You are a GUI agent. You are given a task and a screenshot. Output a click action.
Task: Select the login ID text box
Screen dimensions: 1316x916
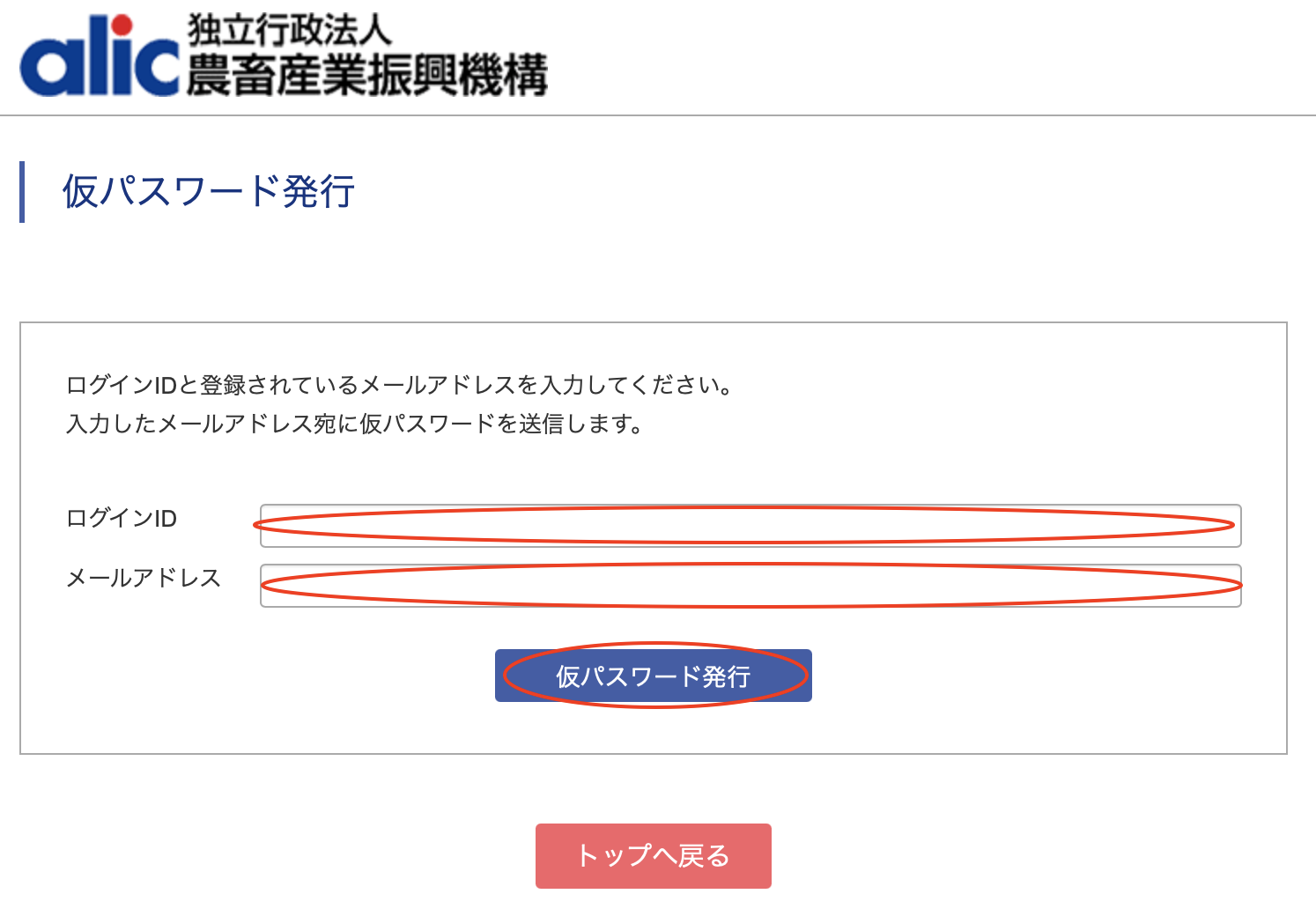[x=750, y=526]
